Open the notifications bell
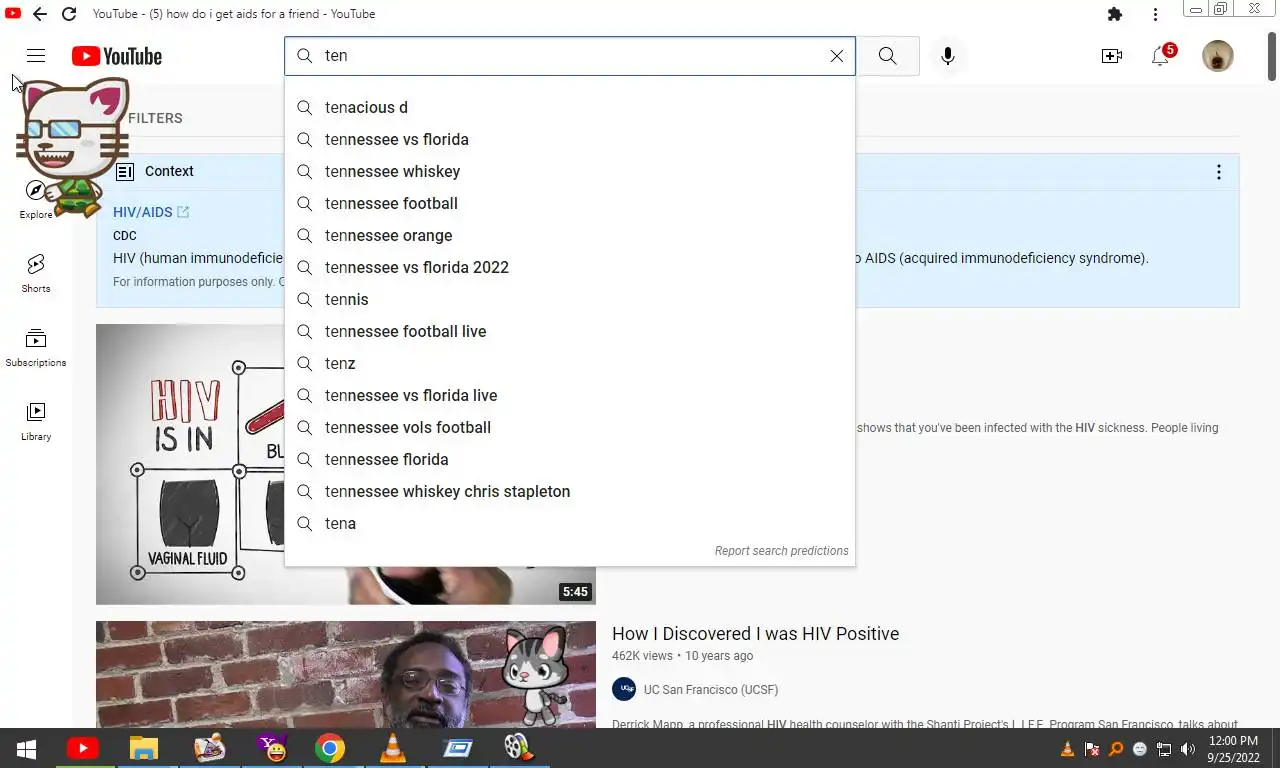The image size is (1280, 768). click(x=1160, y=56)
